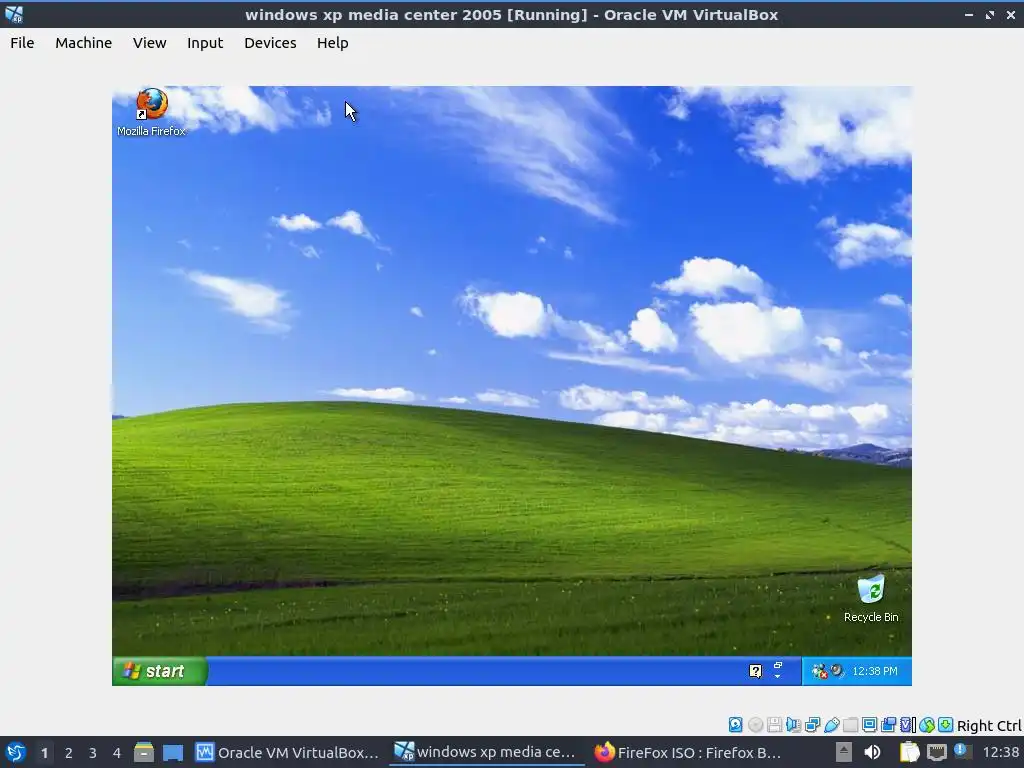The width and height of the screenshot is (1024, 768).
Task: Open the Windows XP start menu
Action: [x=159, y=671]
